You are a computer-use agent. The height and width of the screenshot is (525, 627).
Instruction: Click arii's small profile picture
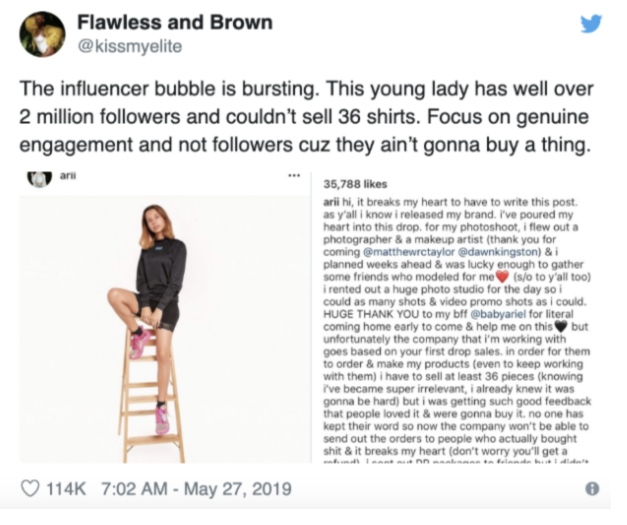point(38,177)
